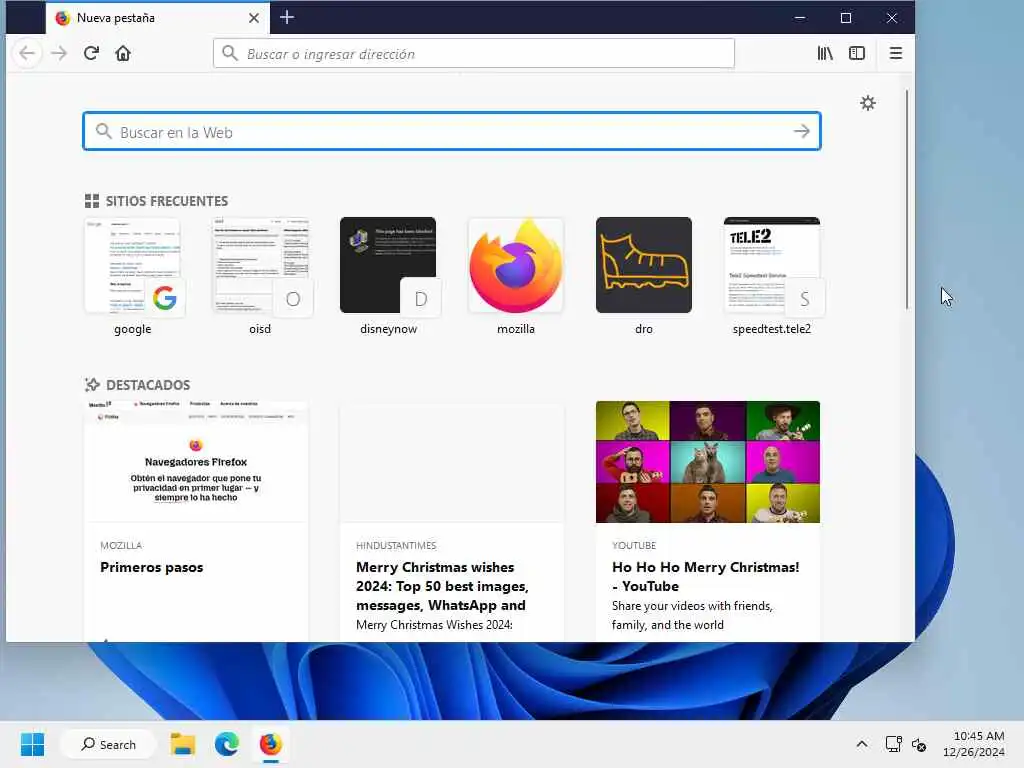
Task: Click the page vertical scrollbar
Action: point(907,199)
